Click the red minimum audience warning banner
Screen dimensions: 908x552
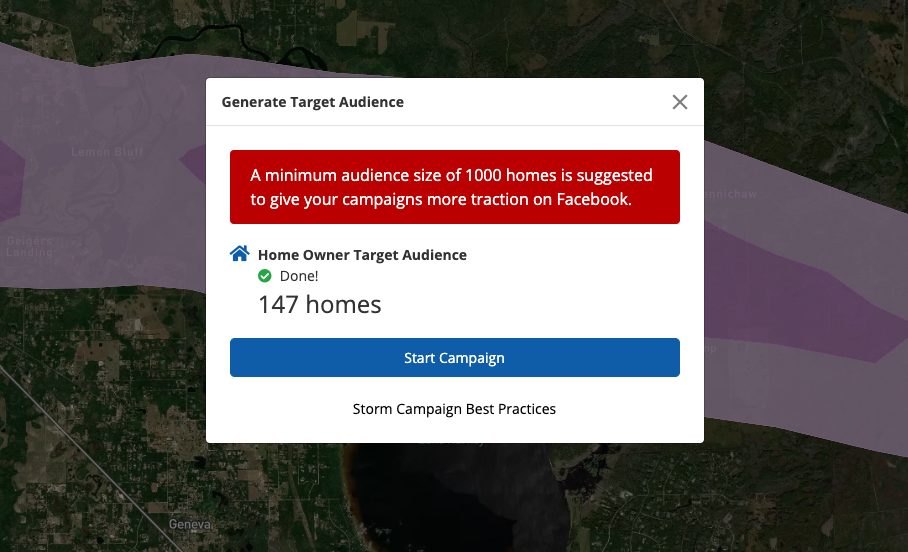point(454,187)
